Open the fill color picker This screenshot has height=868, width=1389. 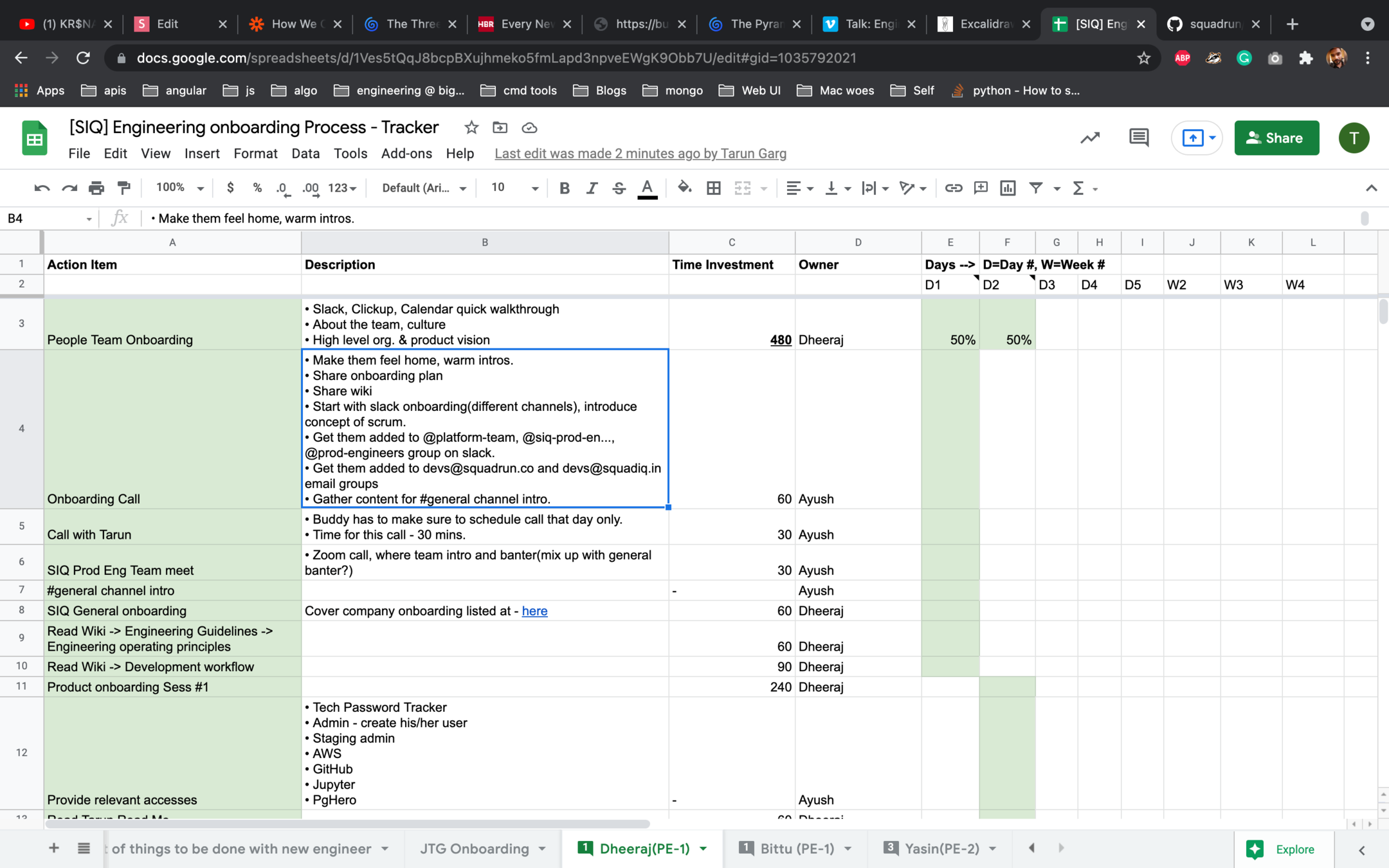pos(684,188)
